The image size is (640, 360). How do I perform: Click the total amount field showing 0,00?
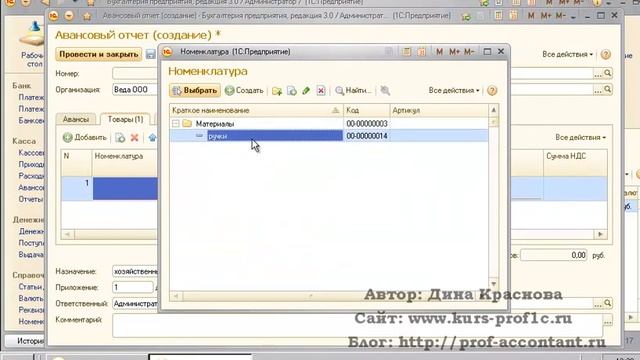[553, 255]
